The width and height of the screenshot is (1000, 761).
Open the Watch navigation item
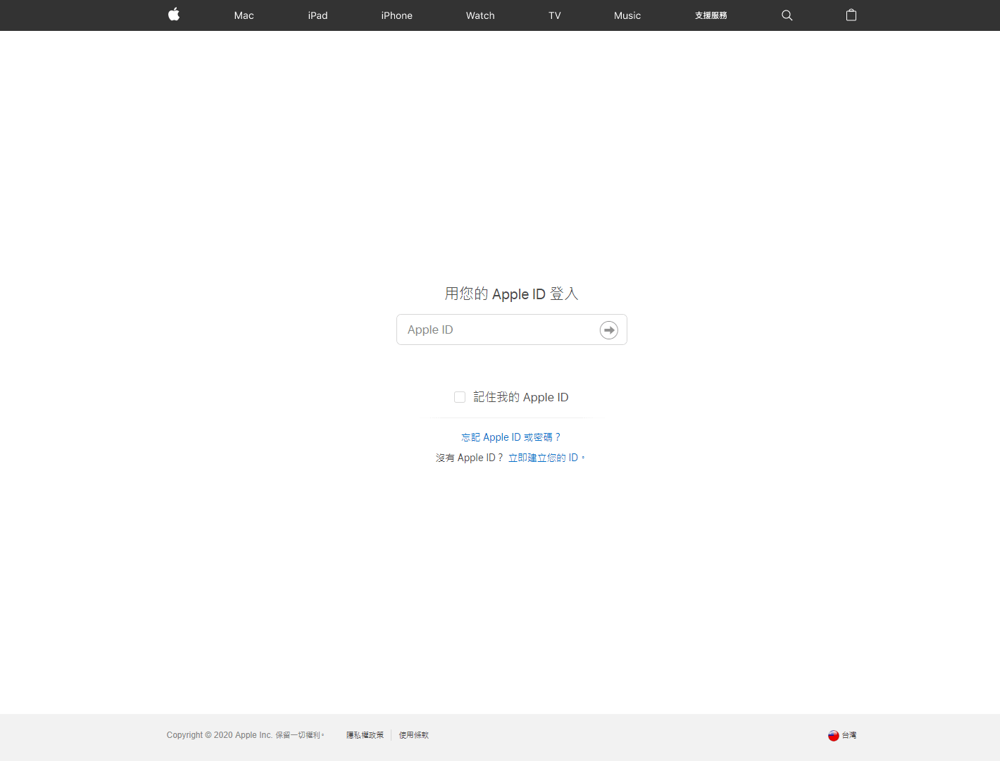480,15
